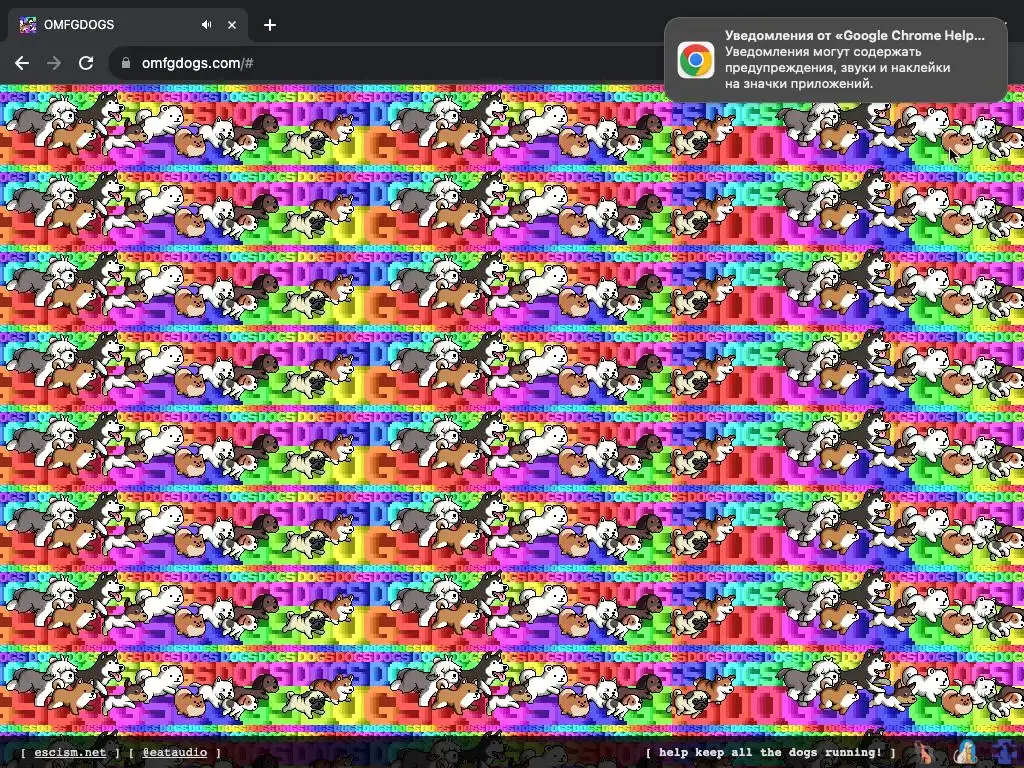
Task: Open the Google Chrome Help notification
Action: (x=836, y=59)
